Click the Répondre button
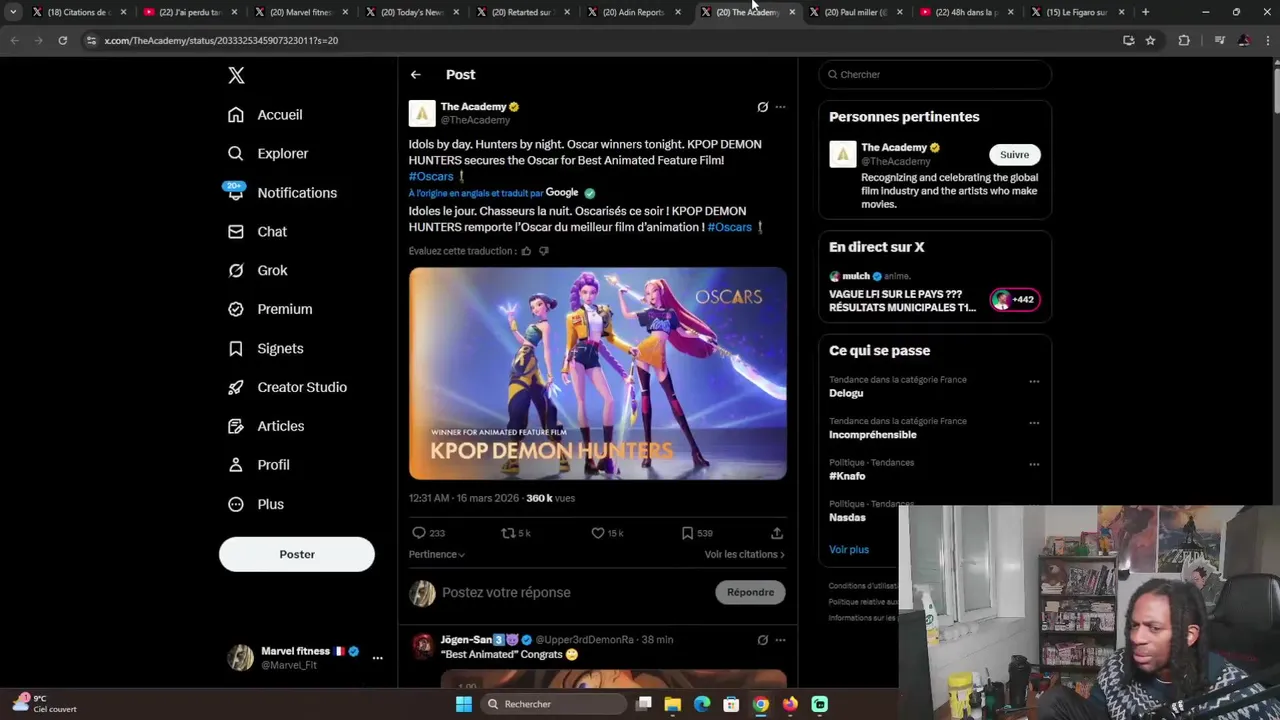This screenshot has width=1280, height=720. [751, 593]
